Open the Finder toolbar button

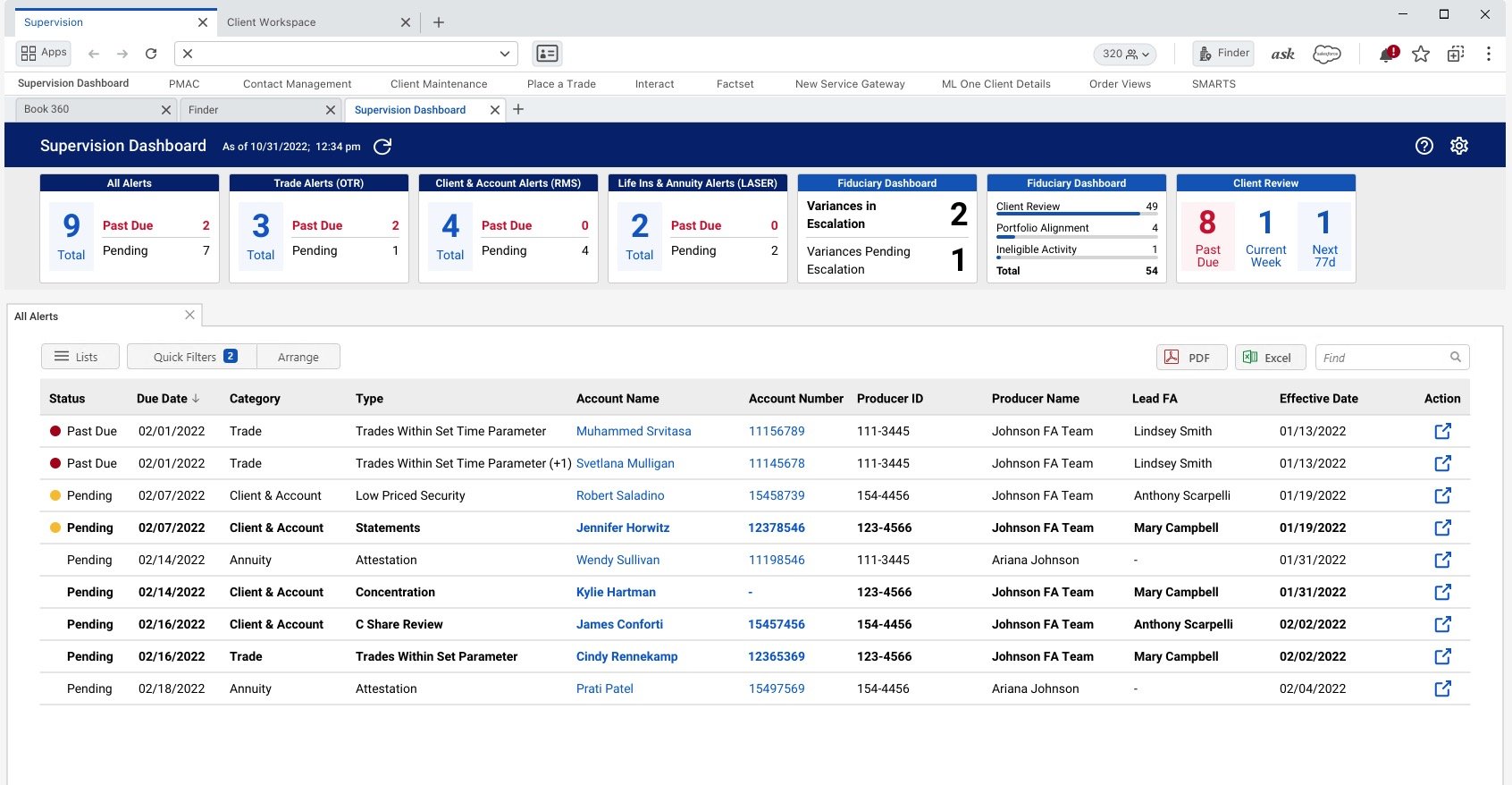1223,54
